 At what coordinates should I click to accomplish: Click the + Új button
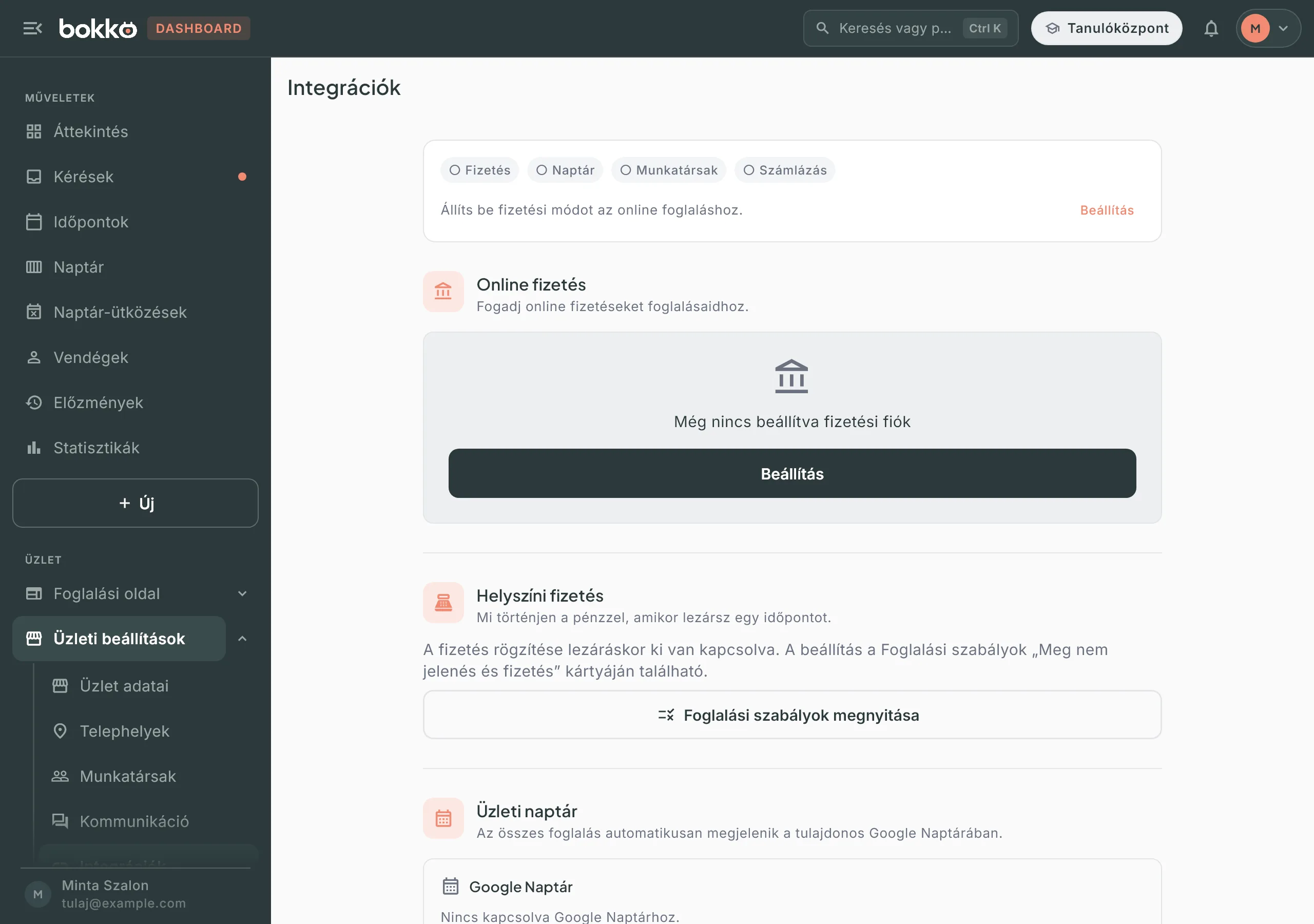(x=135, y=503)
